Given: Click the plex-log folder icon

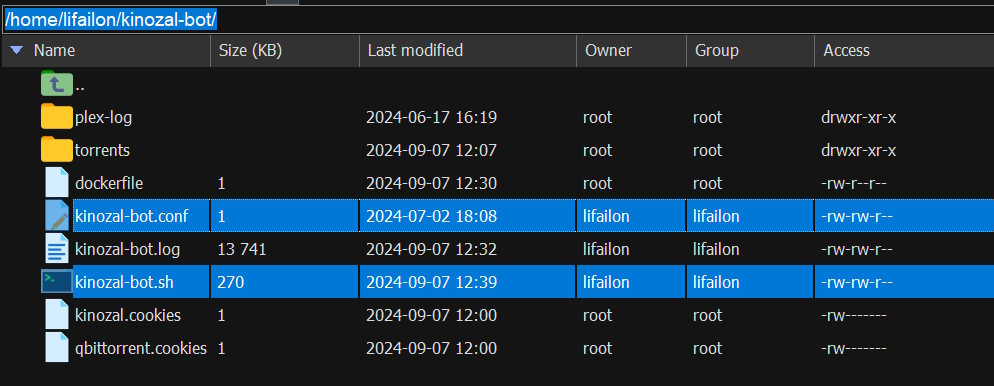Looking at the screenshot, I should point(57,117).
